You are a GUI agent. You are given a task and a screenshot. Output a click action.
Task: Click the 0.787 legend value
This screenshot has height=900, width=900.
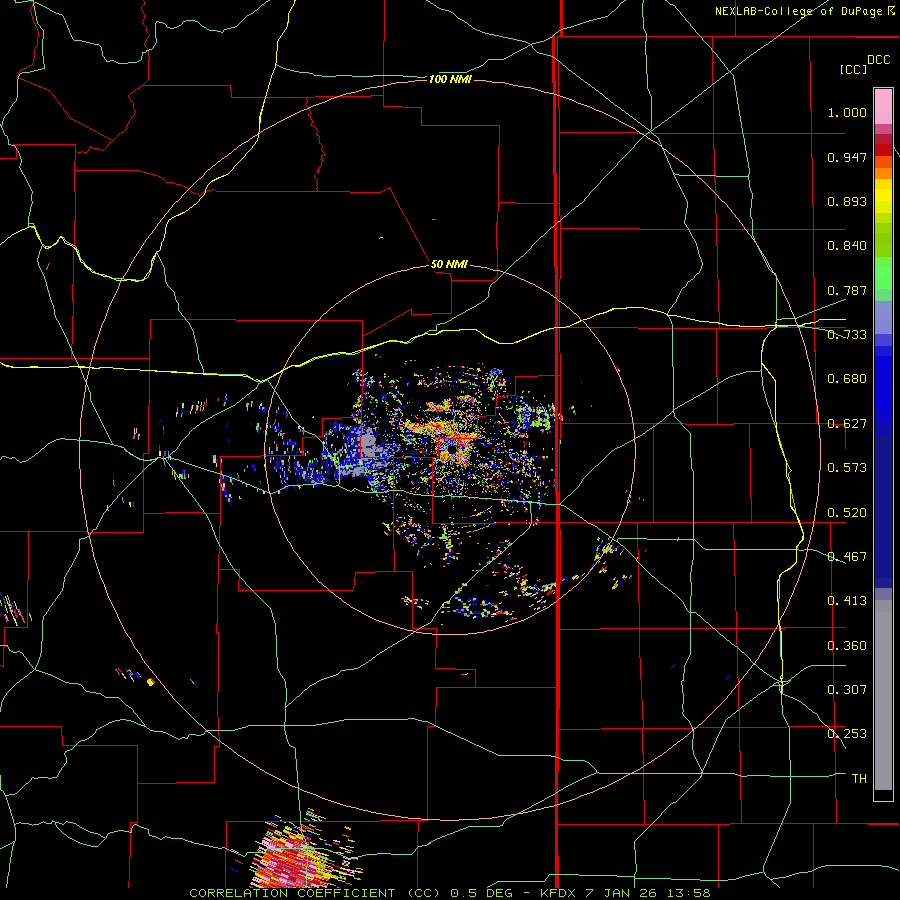tap(847, 290)
